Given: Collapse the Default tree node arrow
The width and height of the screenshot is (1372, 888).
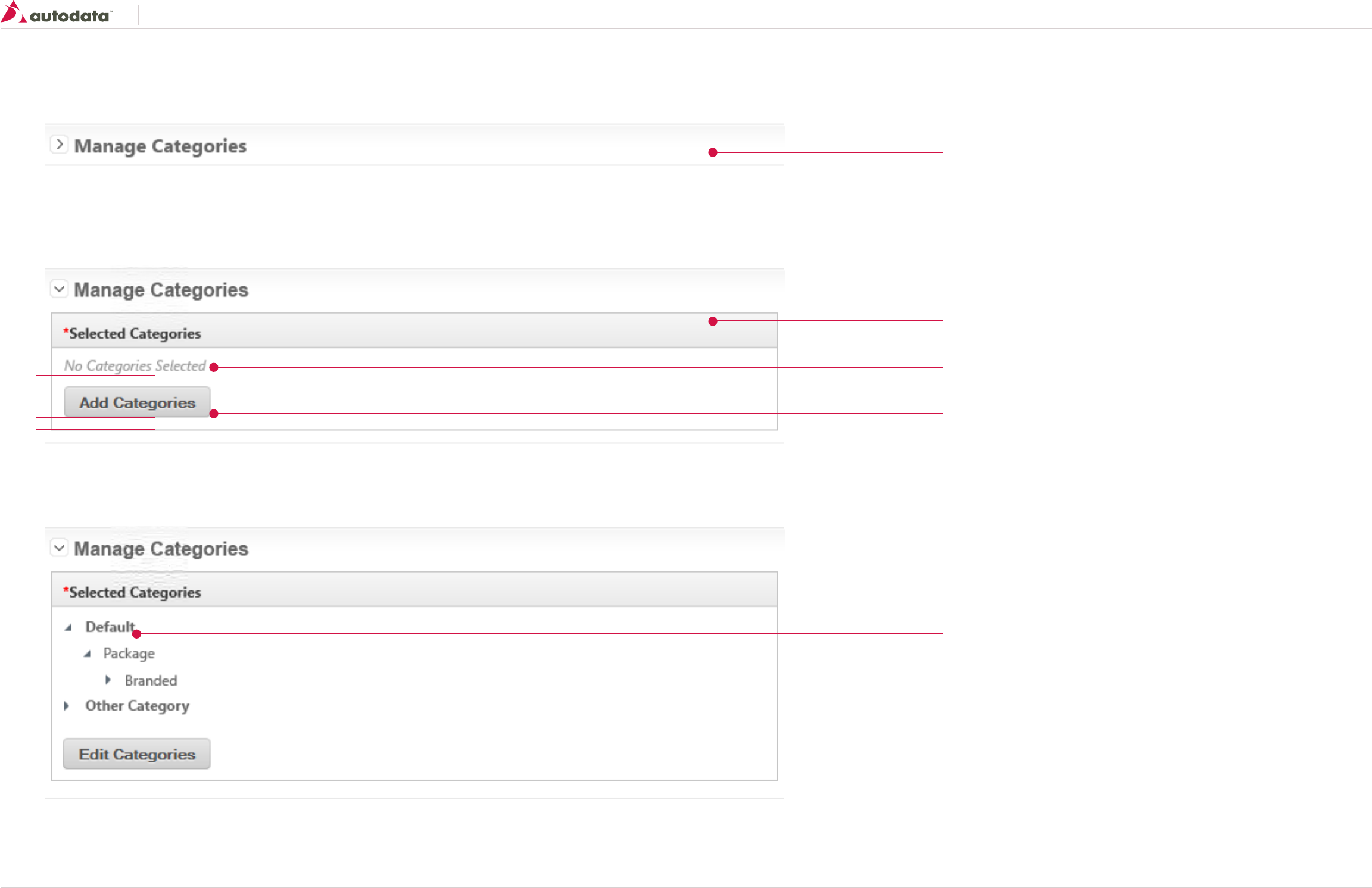Looking at the screenshot, I should click(x=68, y=627).
